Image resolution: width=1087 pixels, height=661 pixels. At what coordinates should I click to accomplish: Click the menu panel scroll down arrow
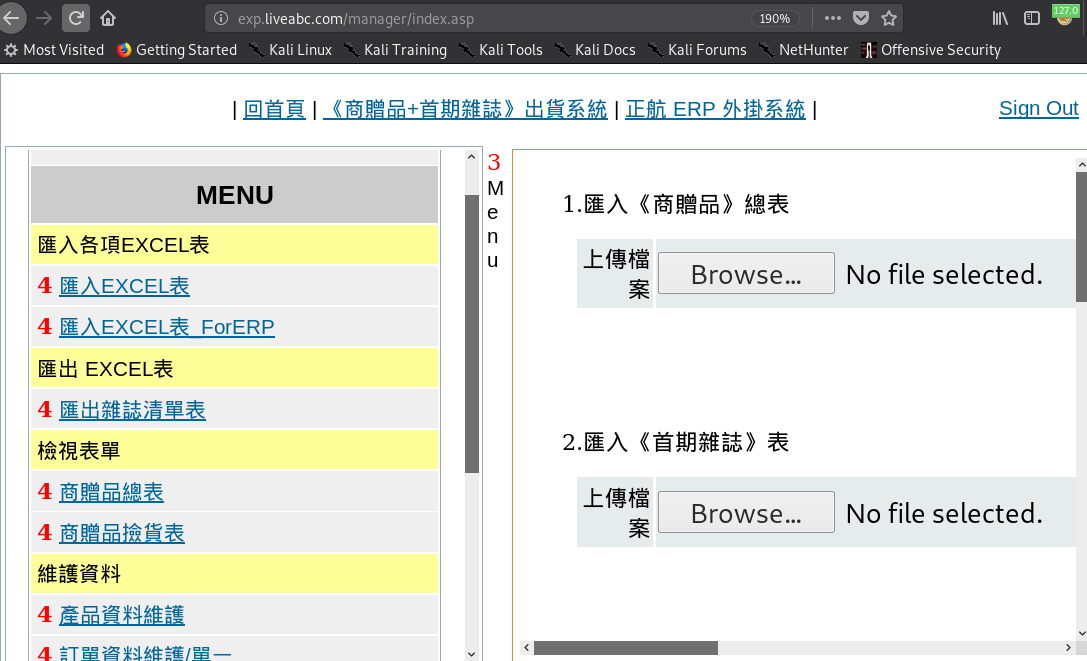pyautogui.click(x=471, y=653)
